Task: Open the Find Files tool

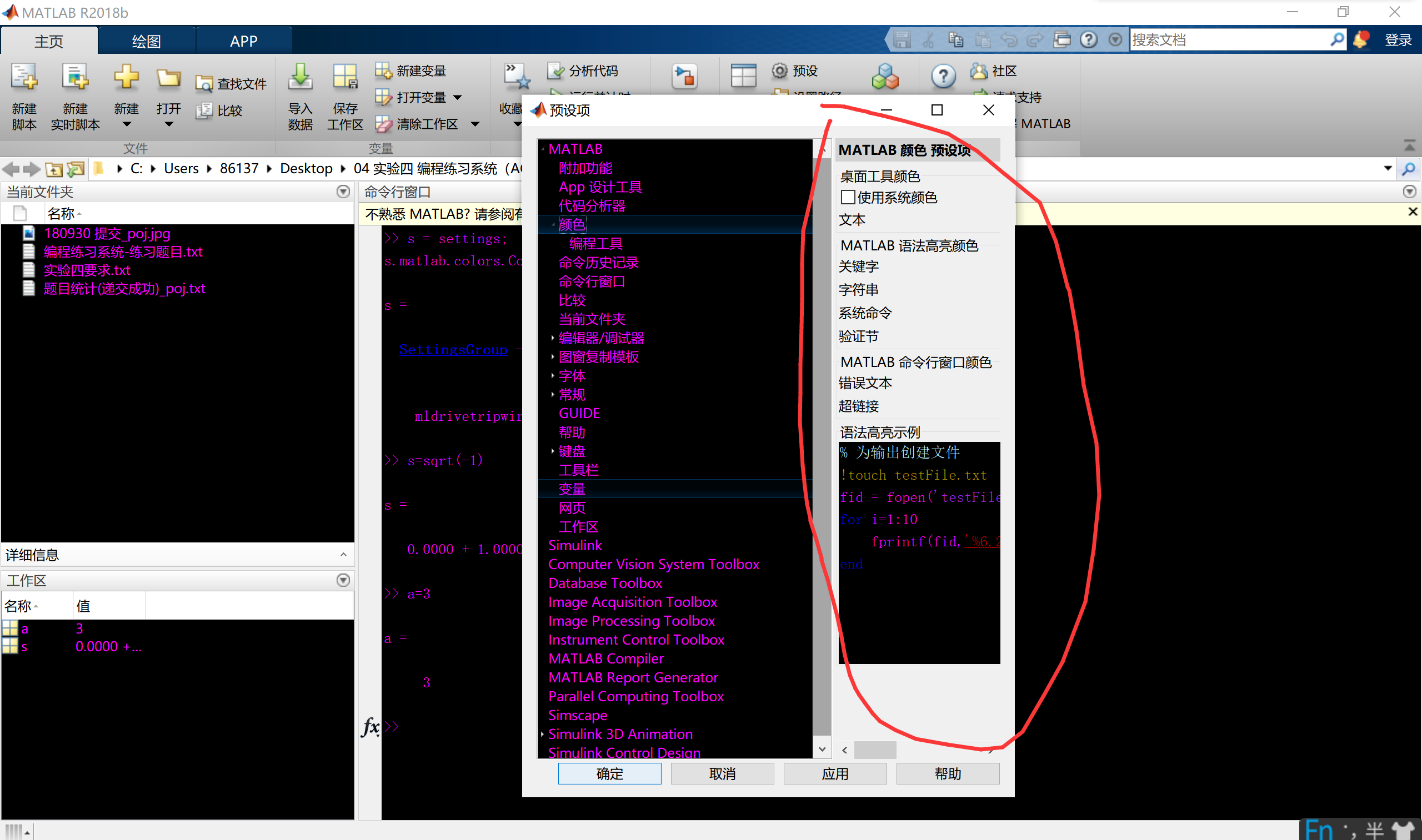Action: 231,84
